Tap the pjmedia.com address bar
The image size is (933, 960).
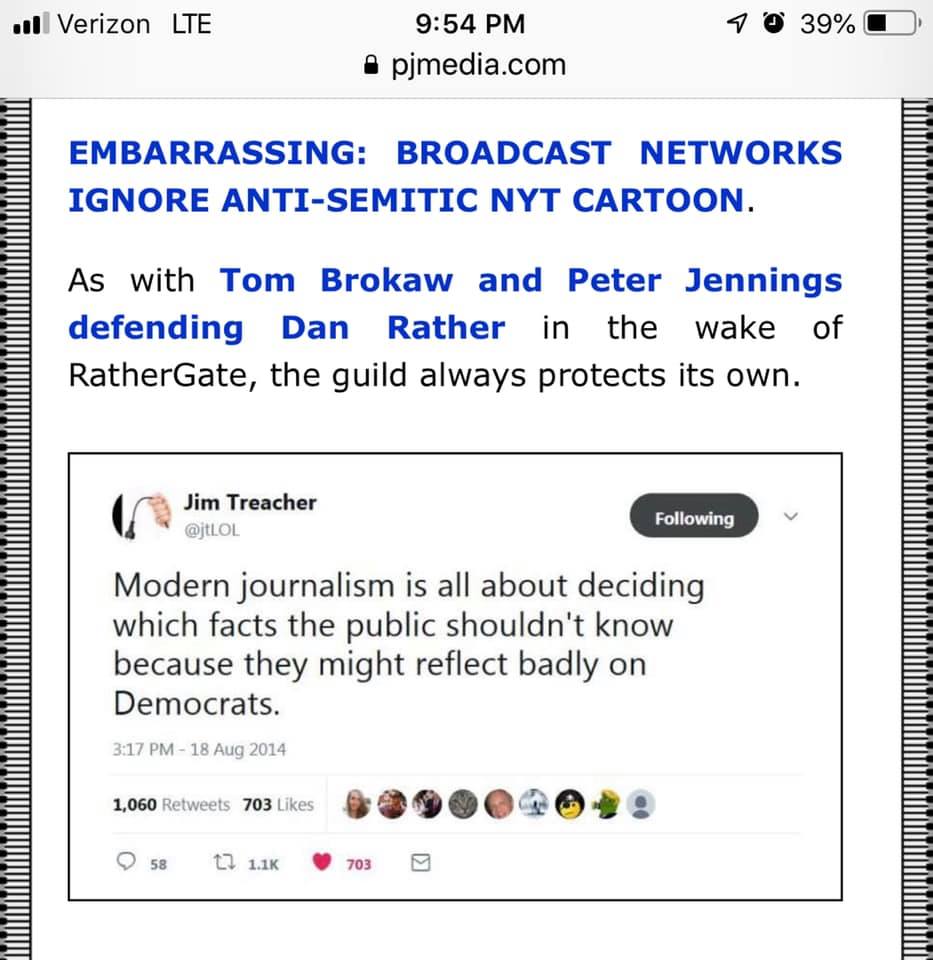[465, 64]
